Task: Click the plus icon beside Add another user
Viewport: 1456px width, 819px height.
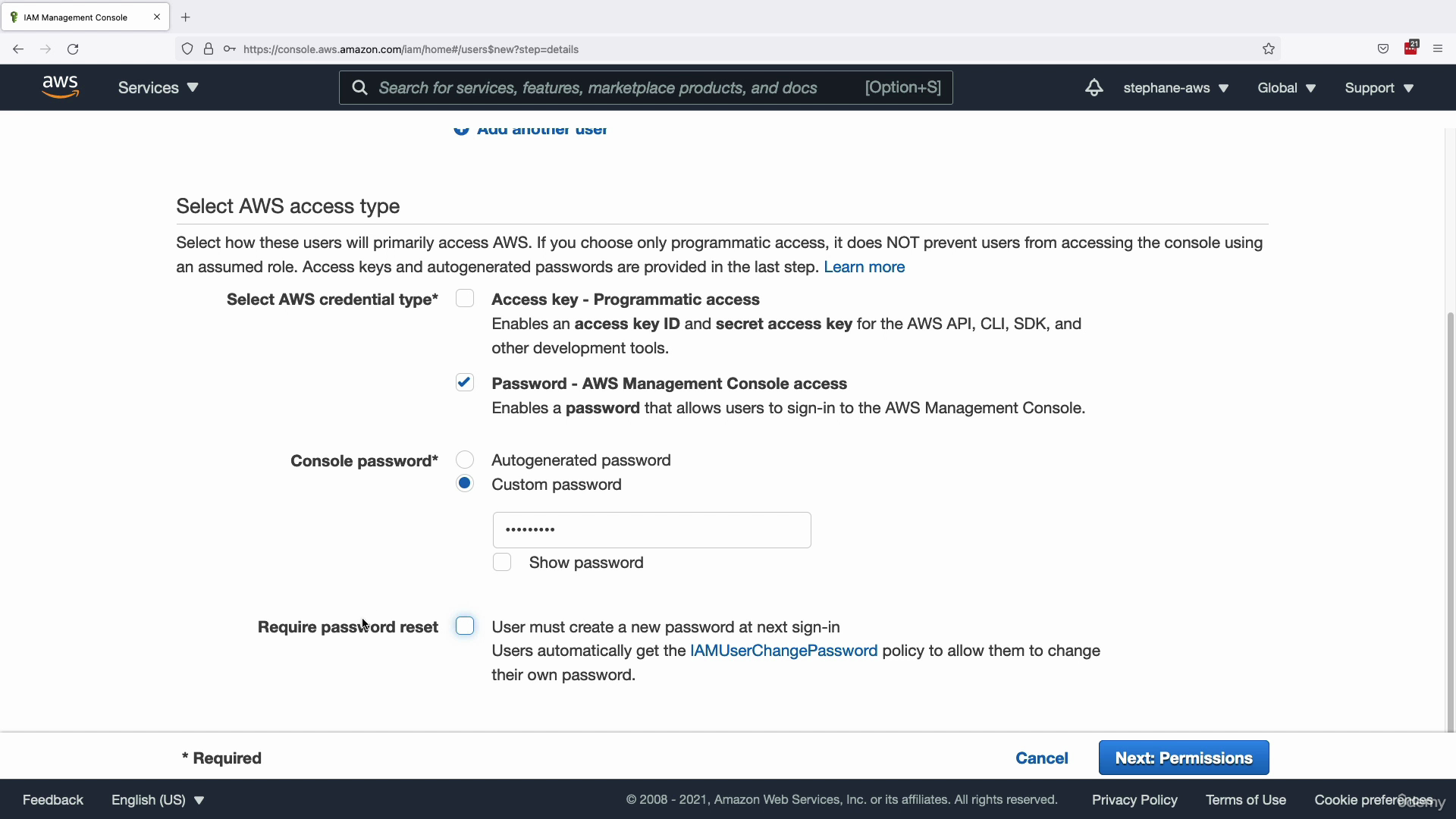Action: point(461,130)
